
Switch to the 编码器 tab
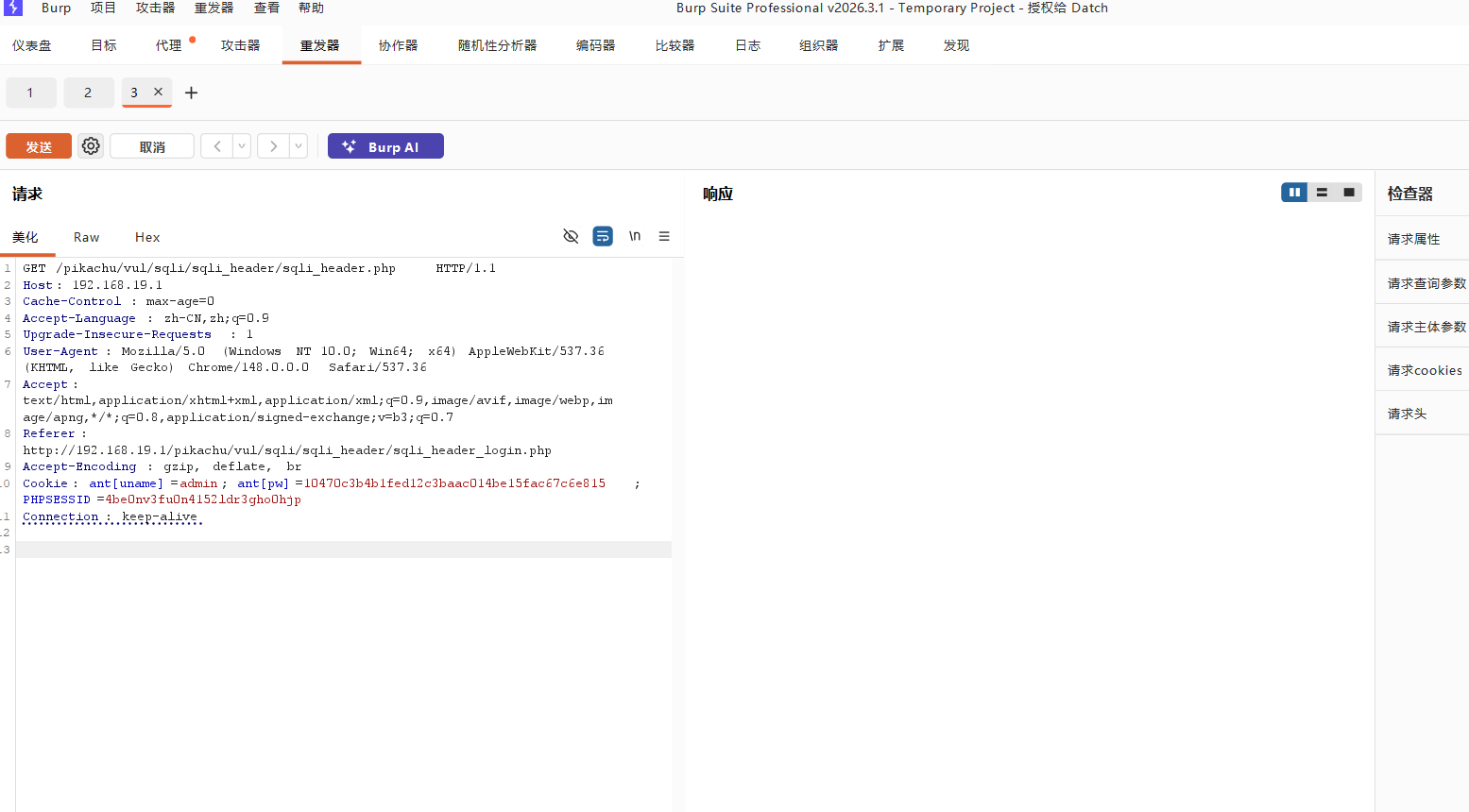(x=595, y=45)
